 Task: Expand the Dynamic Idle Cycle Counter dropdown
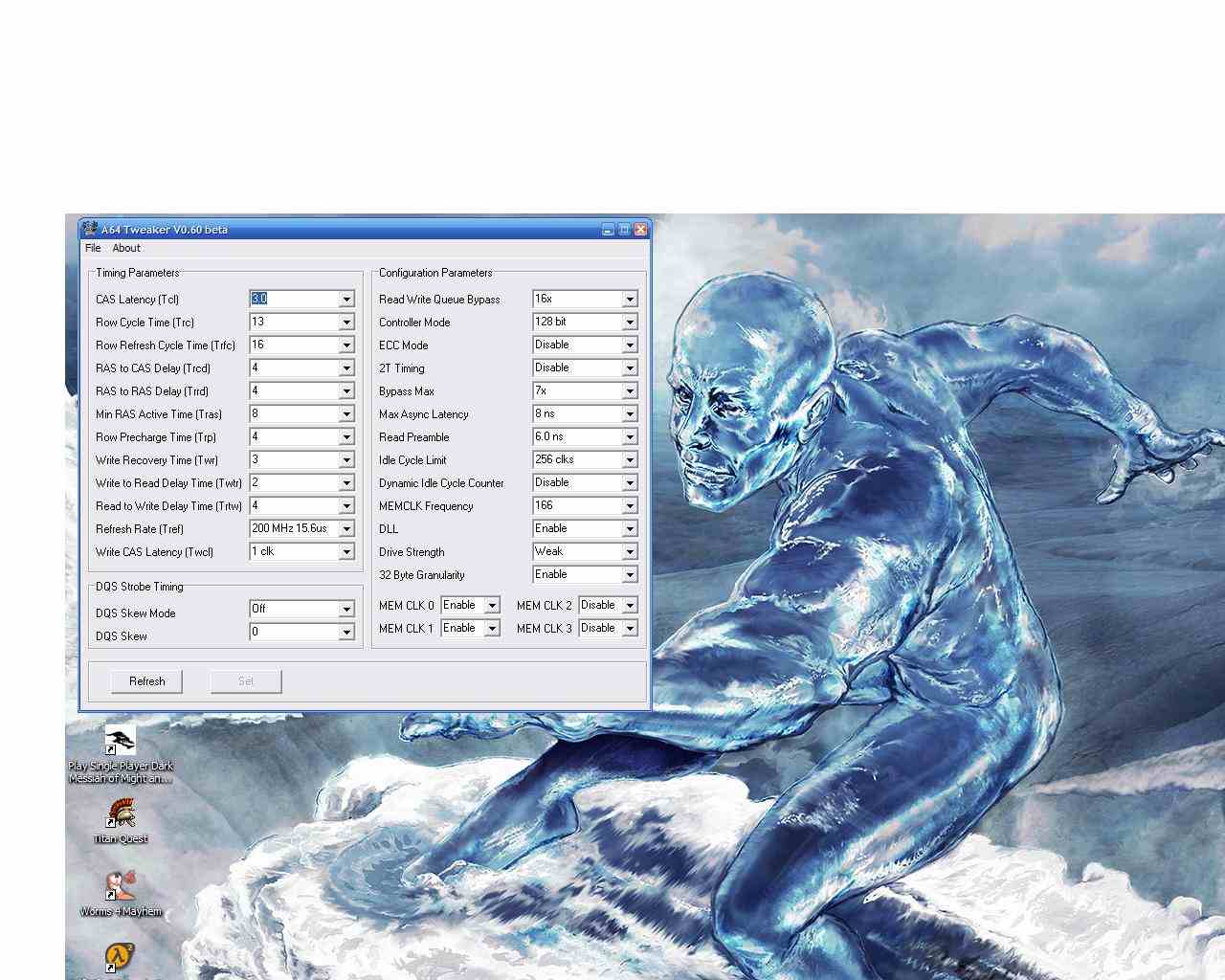coord(630,483)
